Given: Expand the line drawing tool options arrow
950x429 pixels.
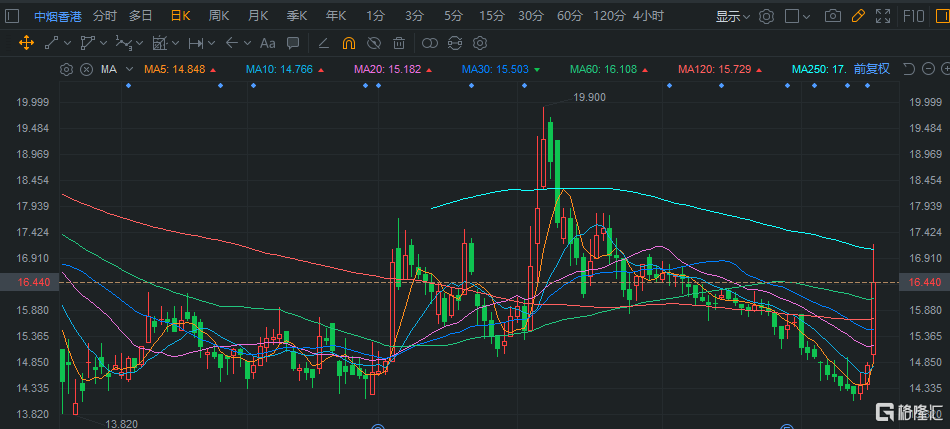Looking at the screenshot, I should (67, 43).
